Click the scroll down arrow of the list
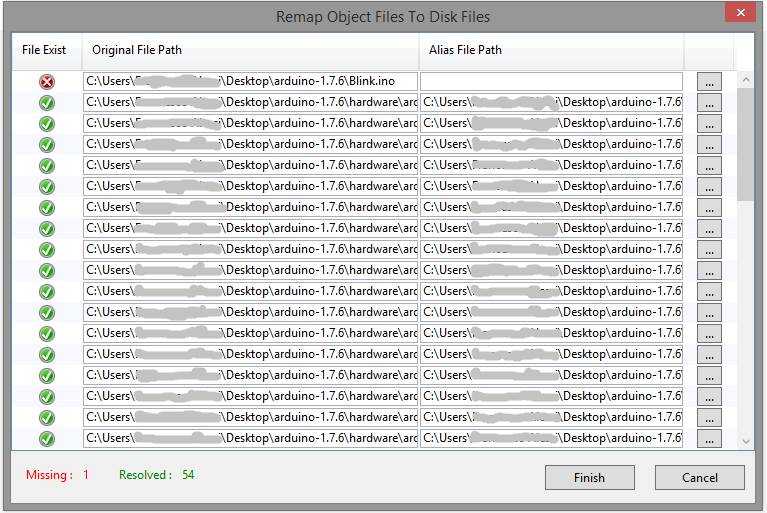Screen dimensions: 767x513 tap(745, 441)
